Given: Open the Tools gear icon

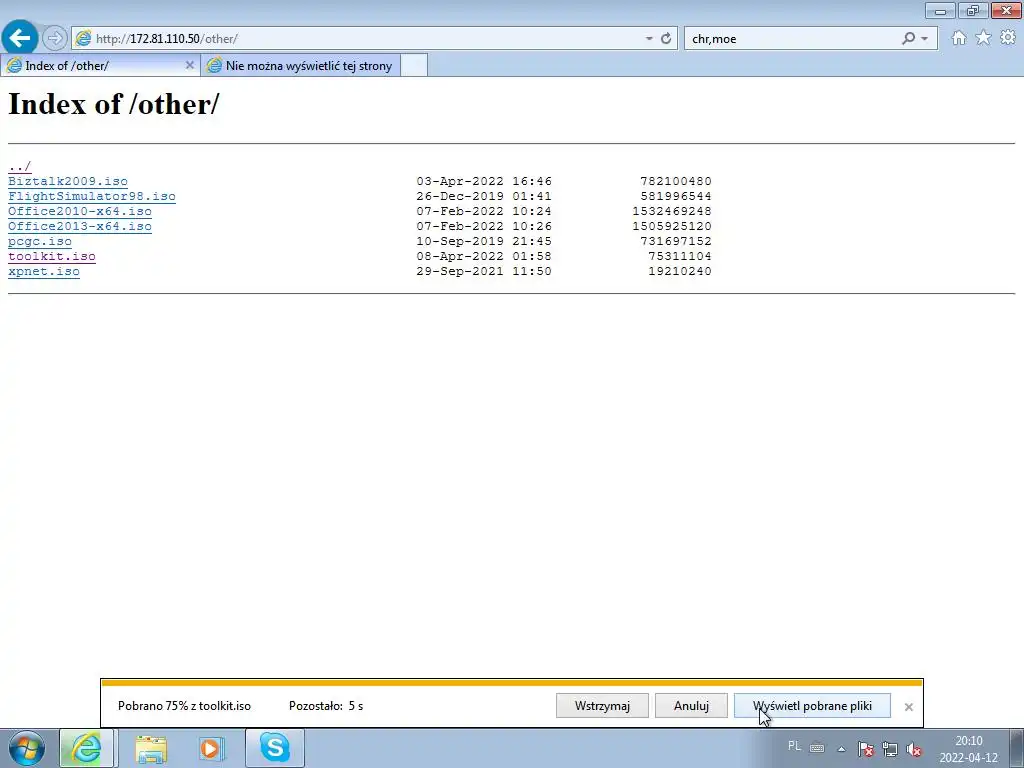Looking at the screenshot, I should pos(1008,37).
